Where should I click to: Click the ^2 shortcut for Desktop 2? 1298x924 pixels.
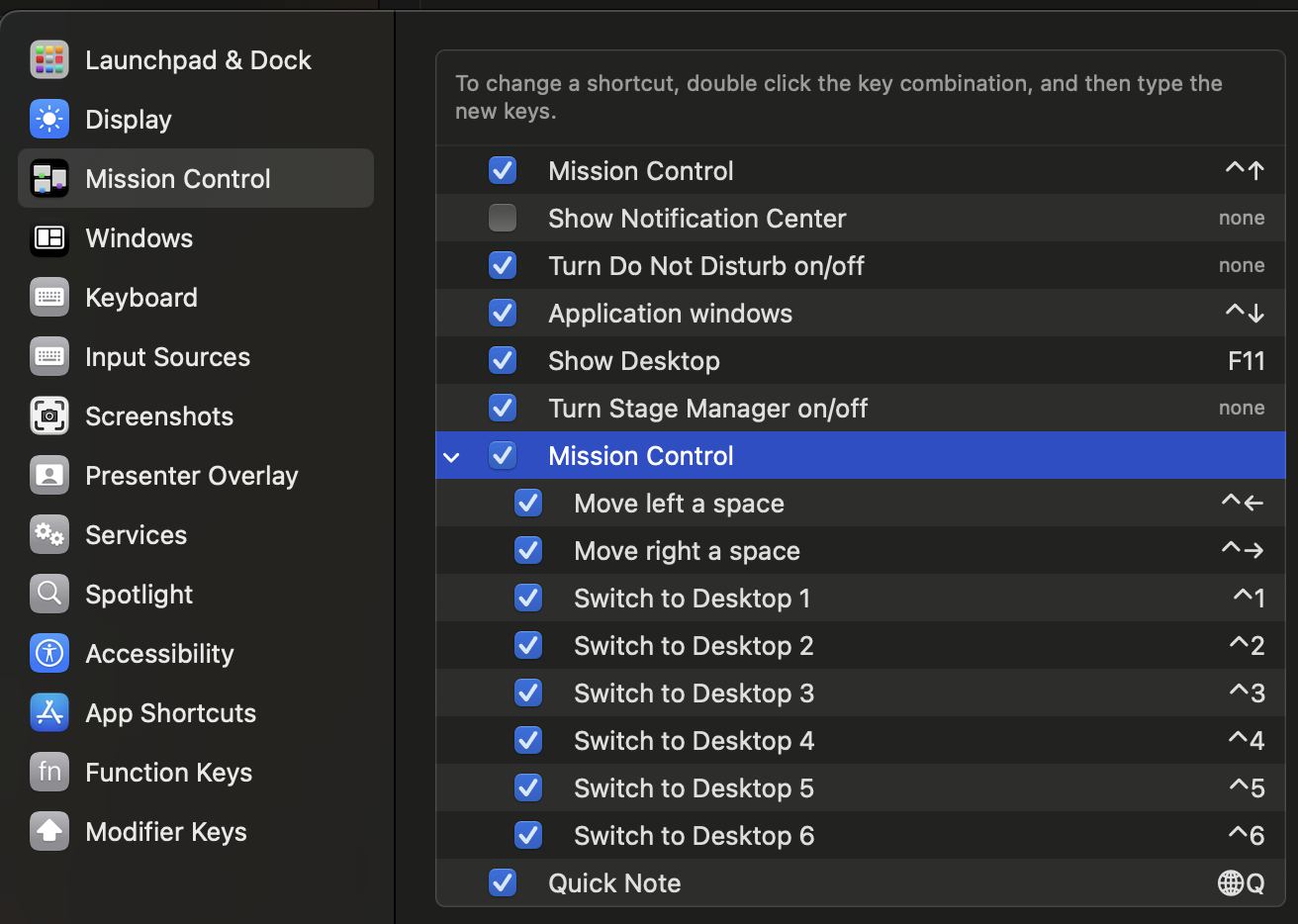point(1247,645)
